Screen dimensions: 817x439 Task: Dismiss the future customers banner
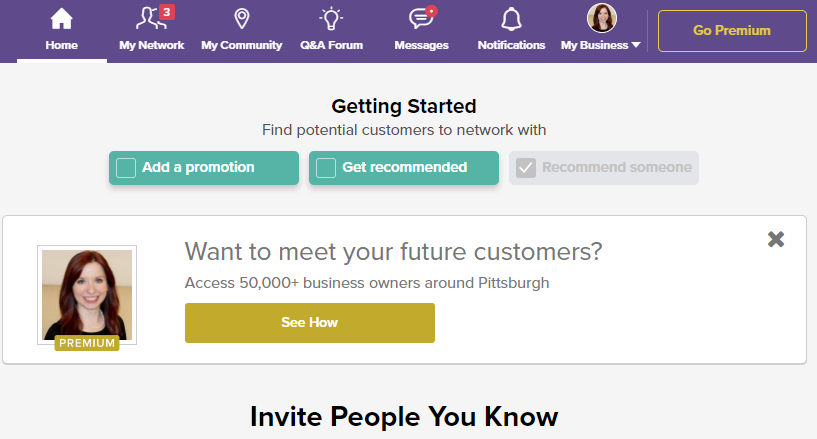coord(776,239)
